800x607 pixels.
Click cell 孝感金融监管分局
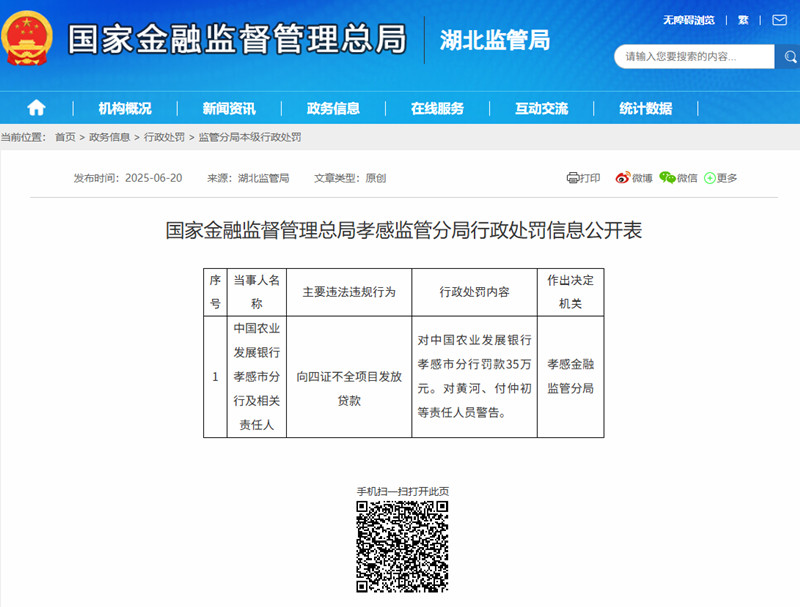[x=570, y=377]
